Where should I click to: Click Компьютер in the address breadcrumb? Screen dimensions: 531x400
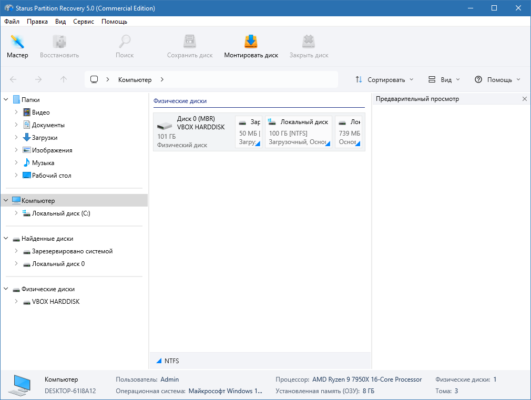click(135, 80)
